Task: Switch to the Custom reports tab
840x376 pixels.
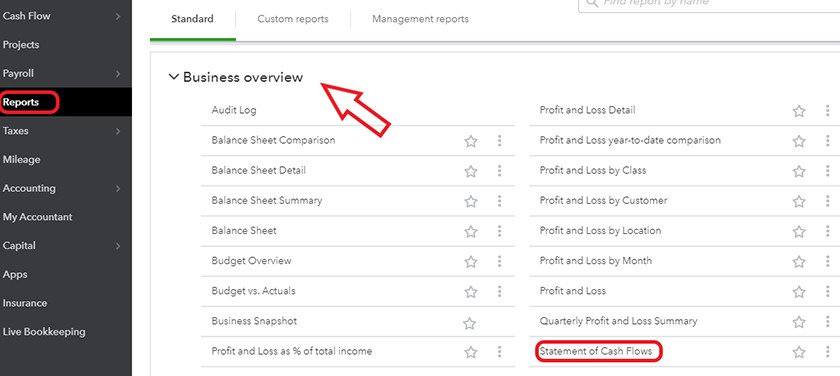Action: click(293, 19)
